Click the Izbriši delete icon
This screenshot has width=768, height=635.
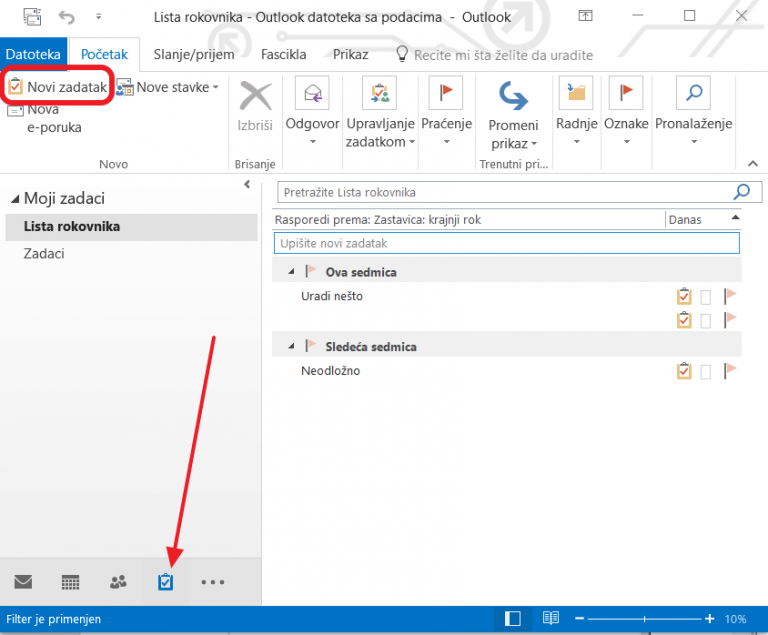tap(255, 106)
